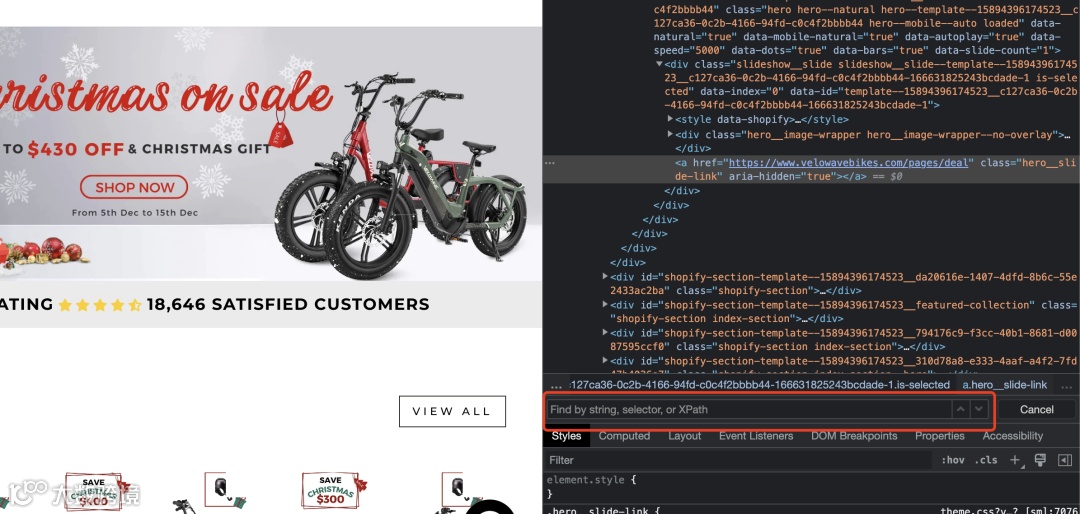Toggle the .cls element classes panel
1080x514 pixels.
tap(988, 460)
